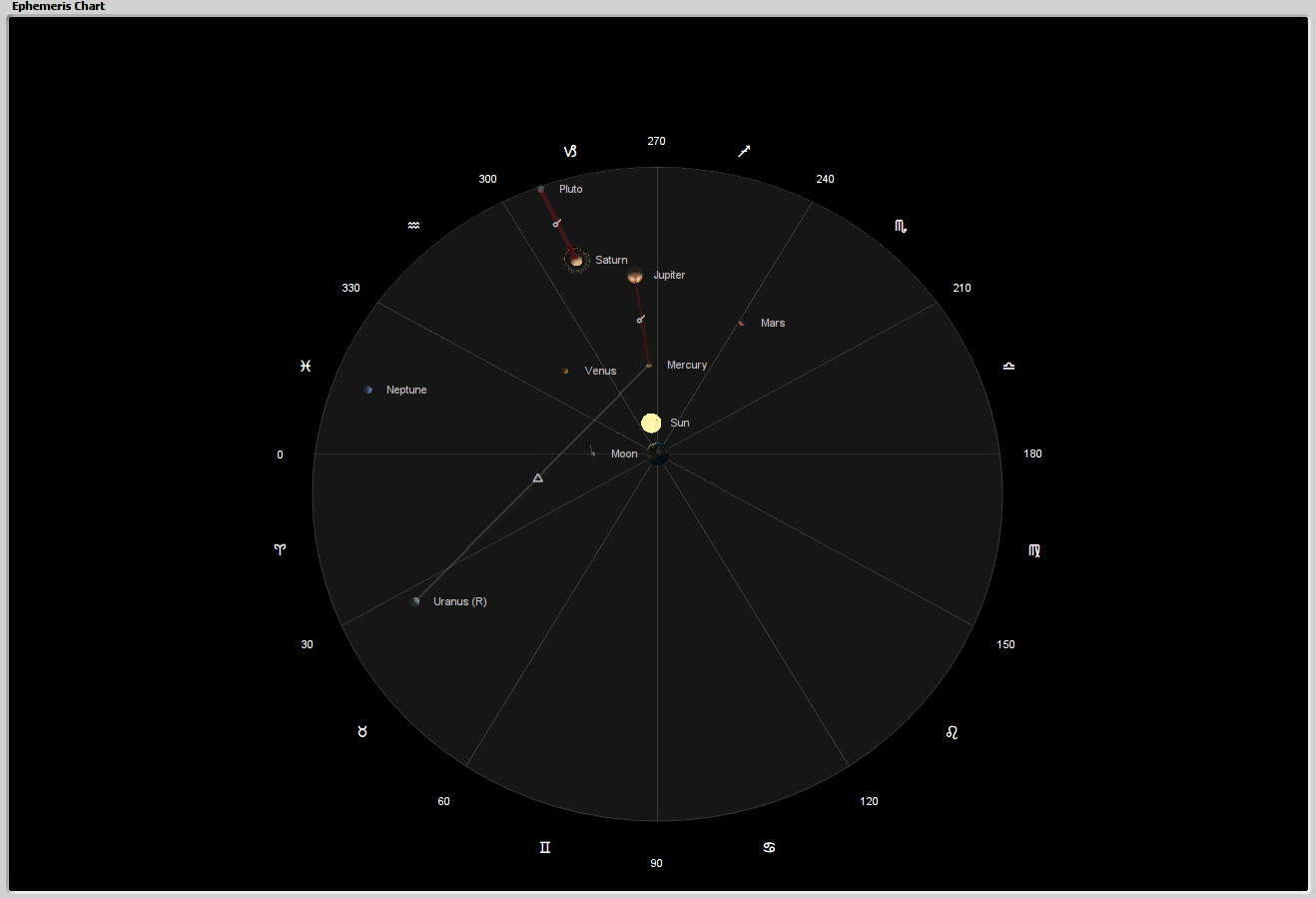Click the yellow Sun icon
The width and height of the screenshot is (1316, 898).
pyautogui.click(x=651, y=423)
